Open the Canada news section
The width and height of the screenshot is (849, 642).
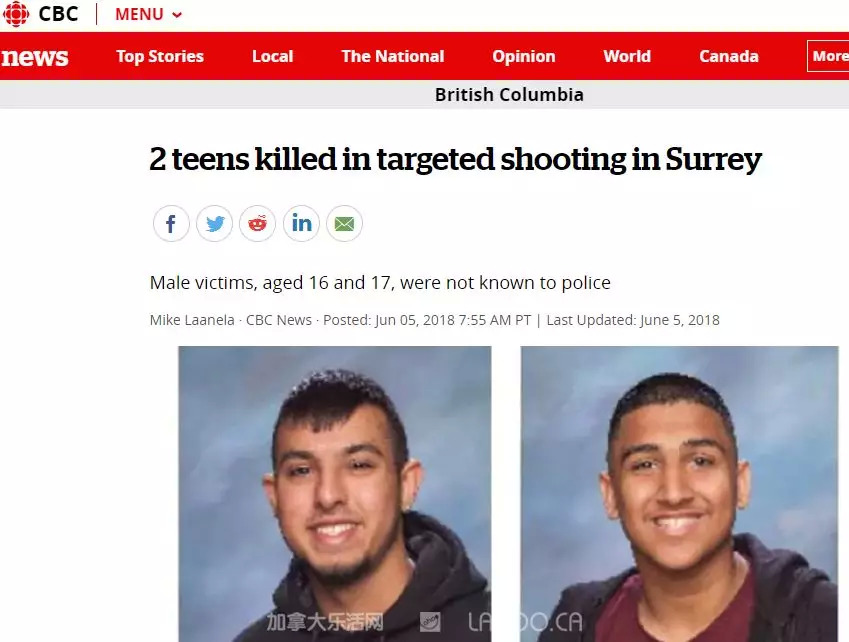point(729,56)
